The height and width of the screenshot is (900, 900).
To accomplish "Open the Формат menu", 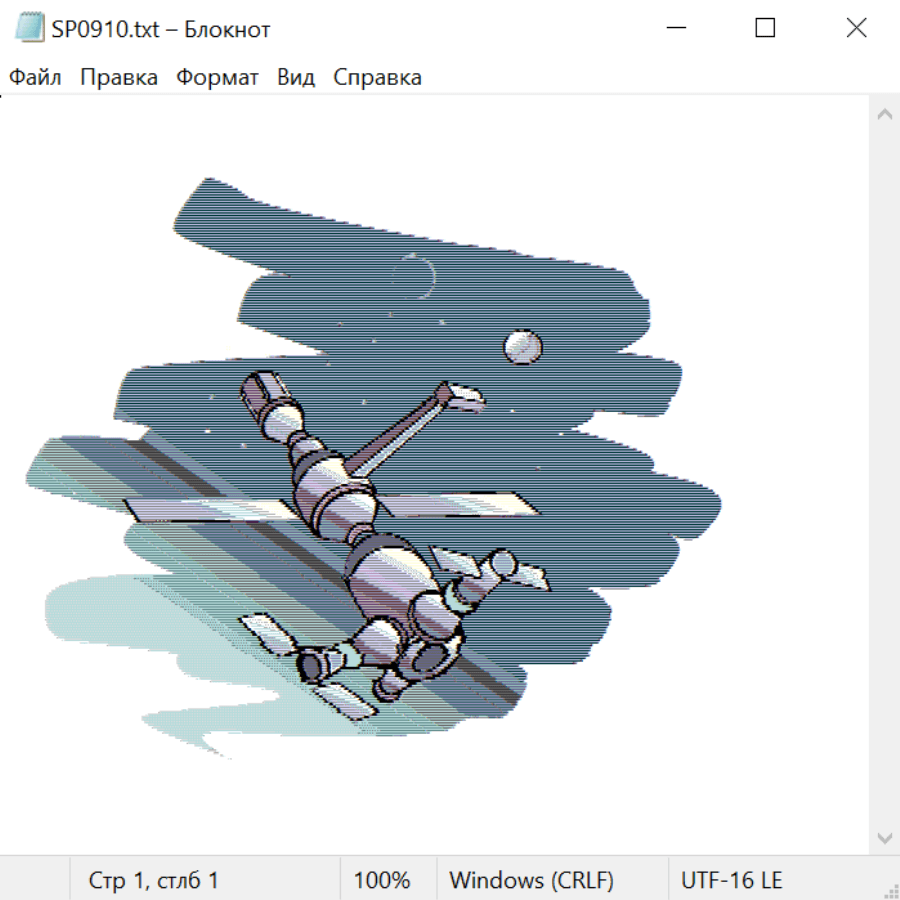I will 217,78.
